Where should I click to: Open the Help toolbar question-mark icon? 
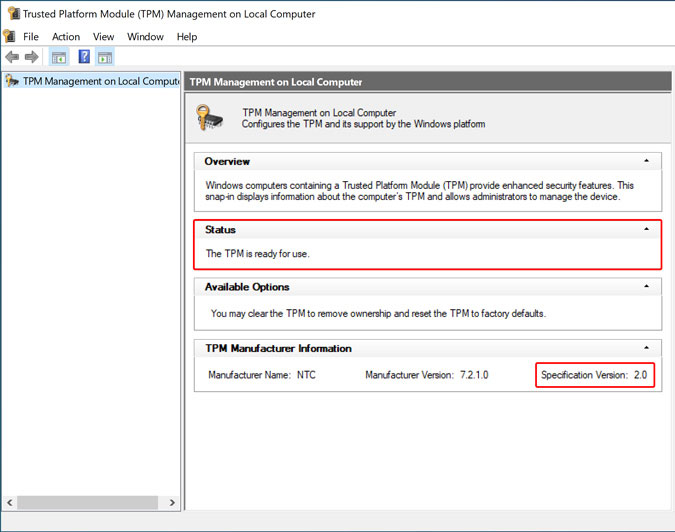pyautogui.click(x=84, y=56)
